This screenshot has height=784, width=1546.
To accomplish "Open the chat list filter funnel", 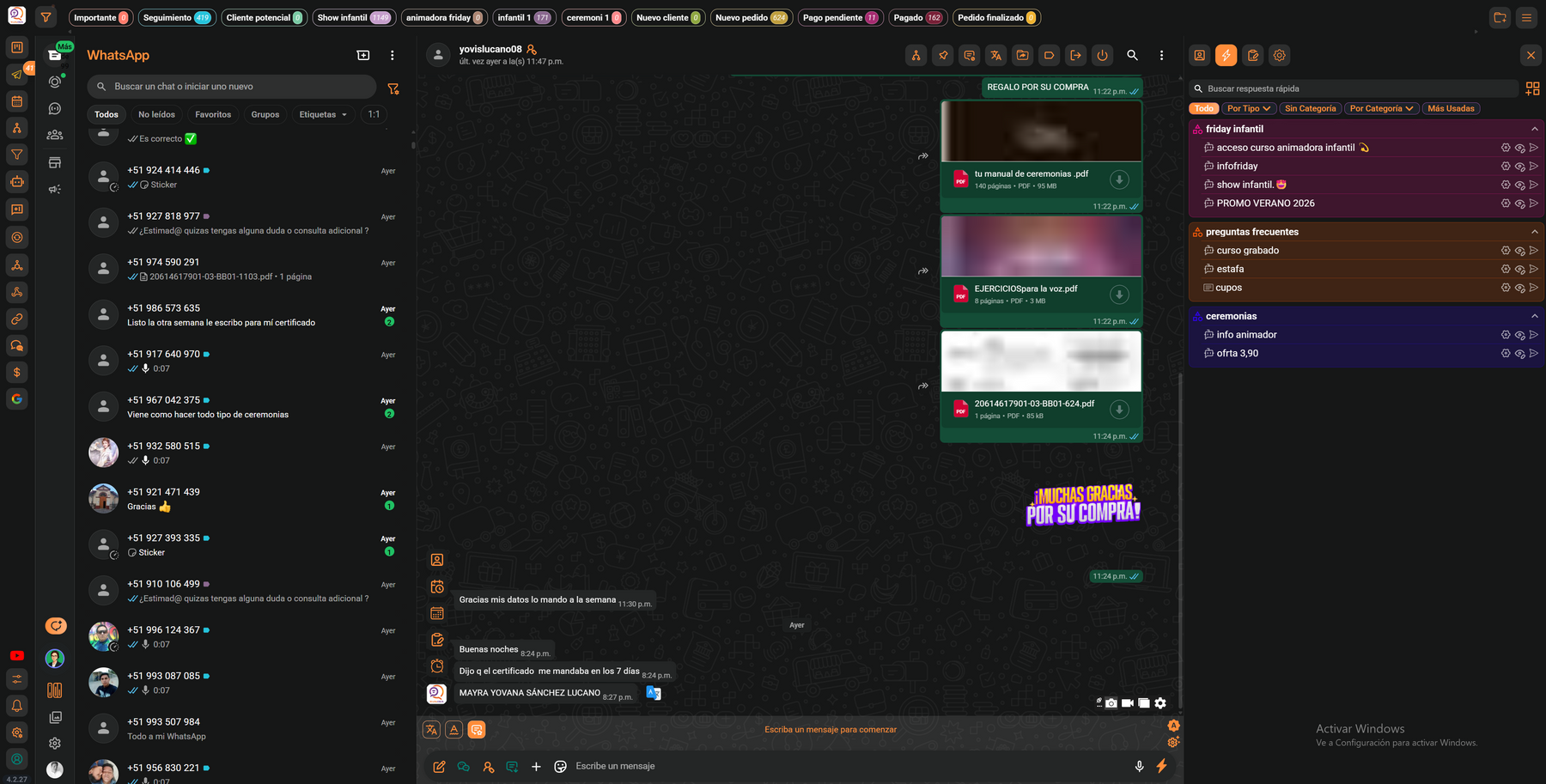I will [394, 86].
